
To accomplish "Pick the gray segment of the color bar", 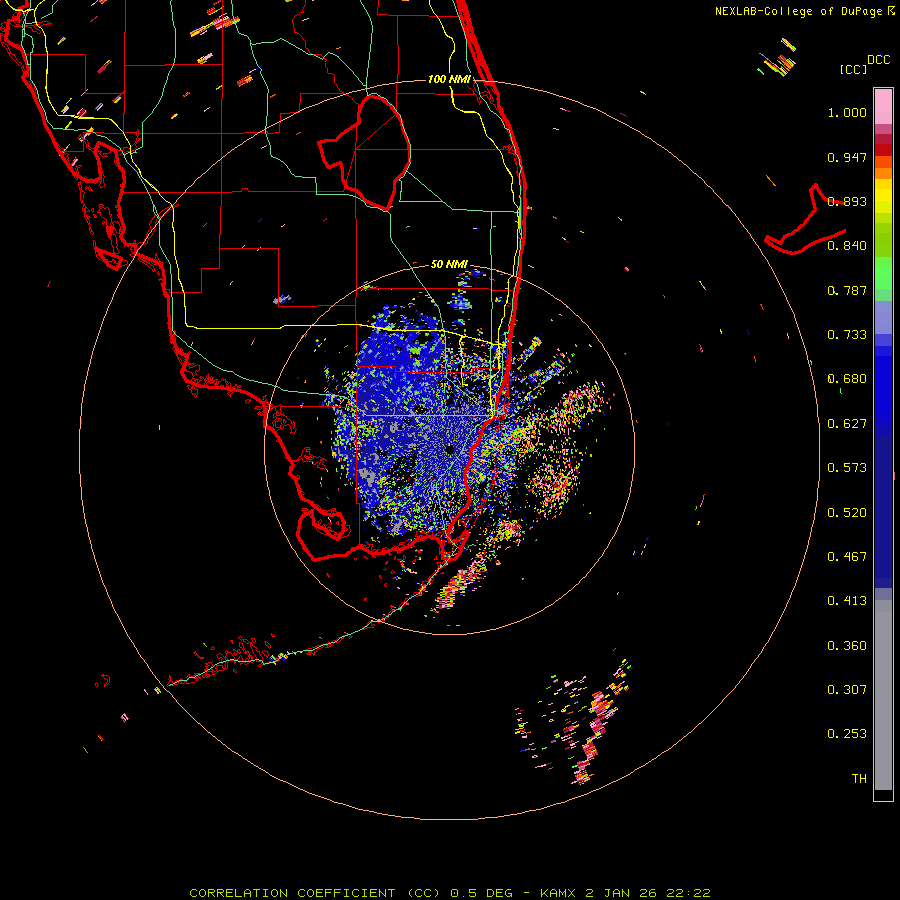I will pyautogui.click(x=883, y=695).
